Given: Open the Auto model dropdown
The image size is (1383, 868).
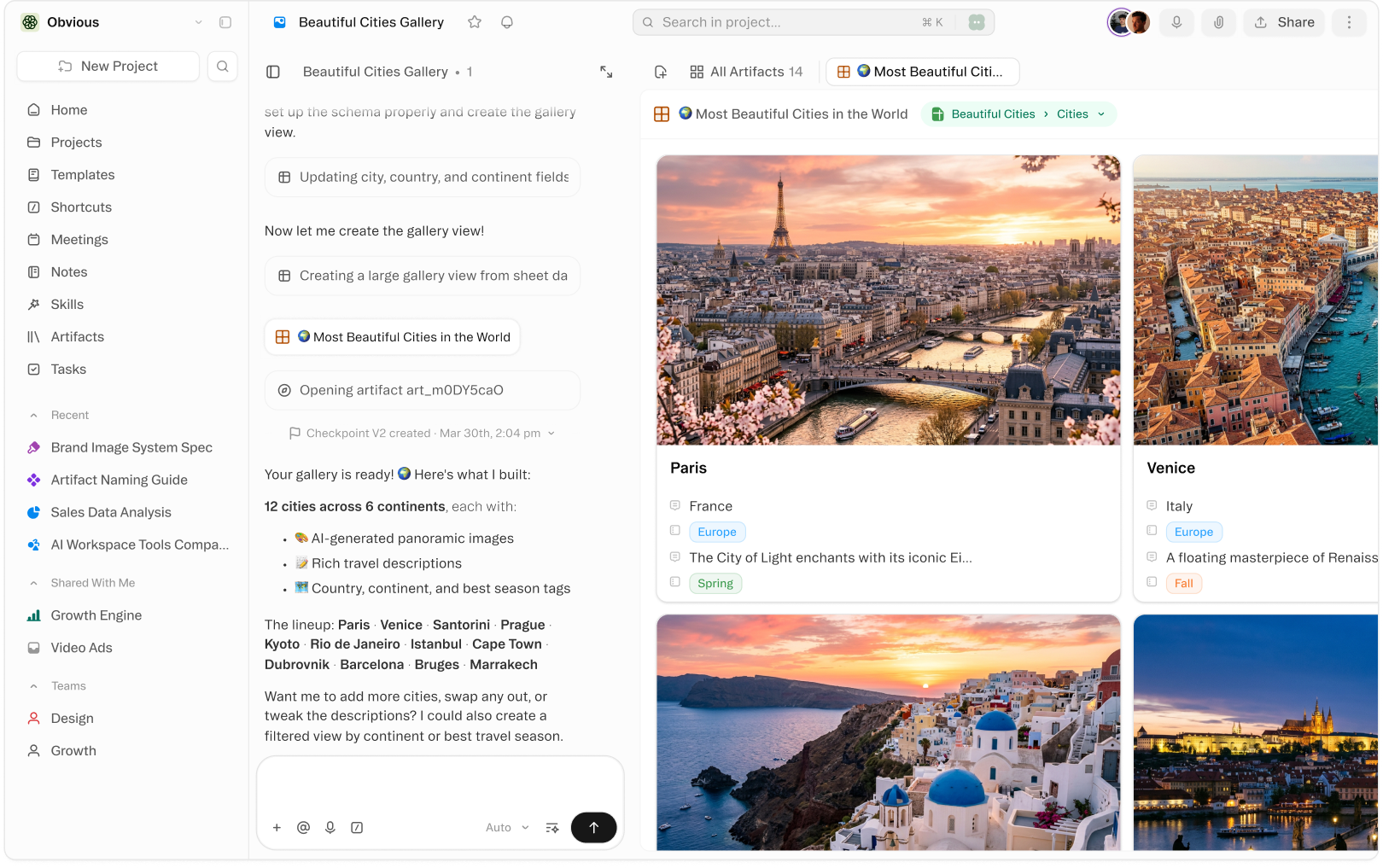Looking at the screenshot, I should pos(507,827).
